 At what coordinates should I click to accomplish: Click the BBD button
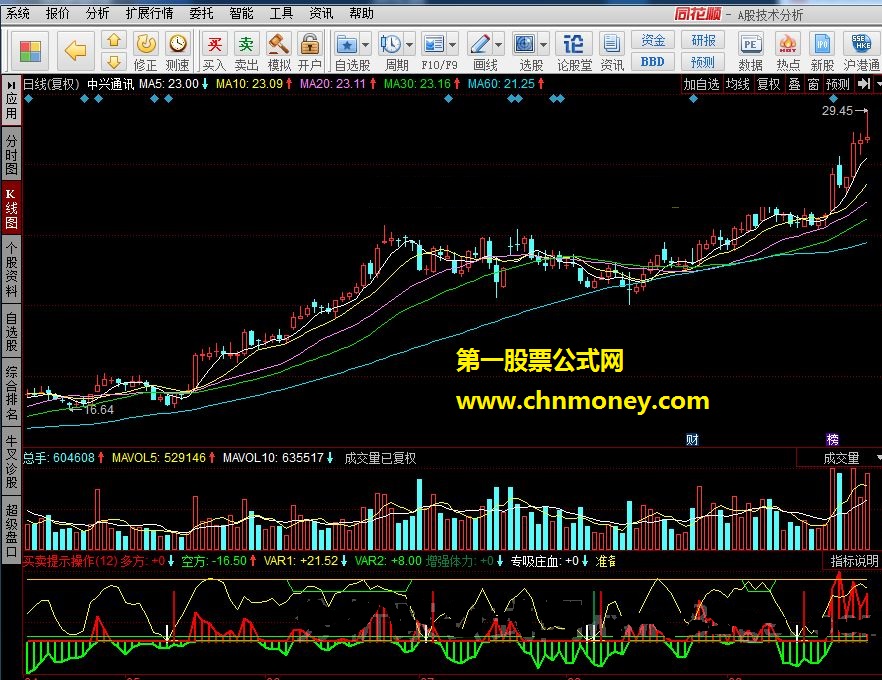pos(652,61)
